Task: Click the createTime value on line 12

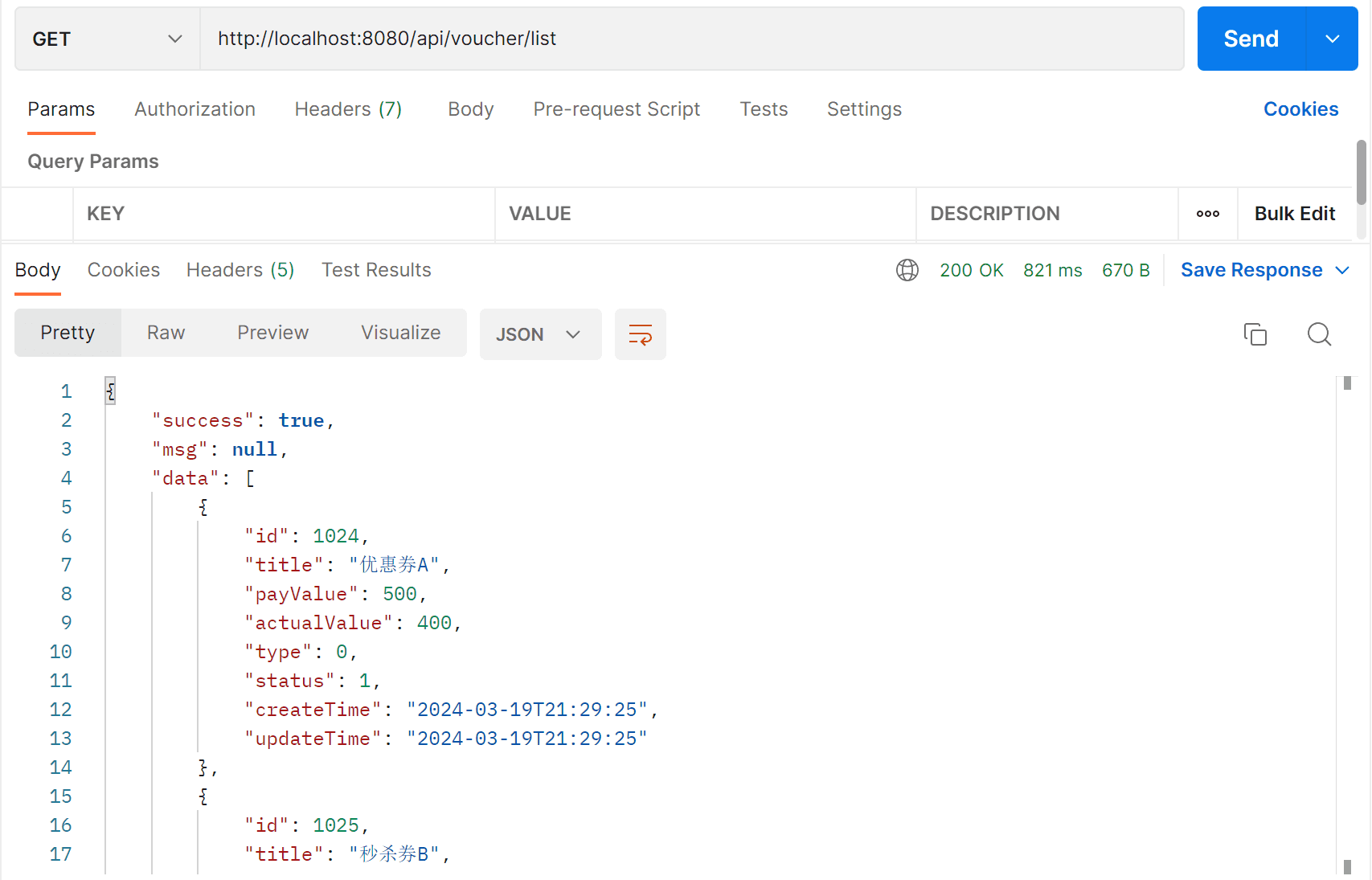Action: coord(527,710)
